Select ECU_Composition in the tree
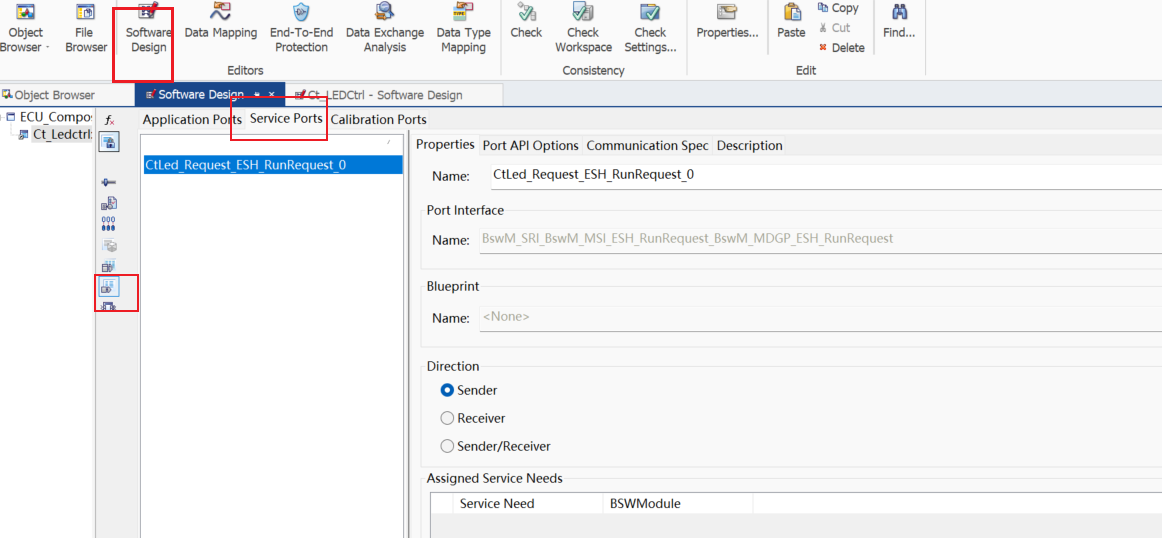This screenshot has width=1162, height=538. 56,118
